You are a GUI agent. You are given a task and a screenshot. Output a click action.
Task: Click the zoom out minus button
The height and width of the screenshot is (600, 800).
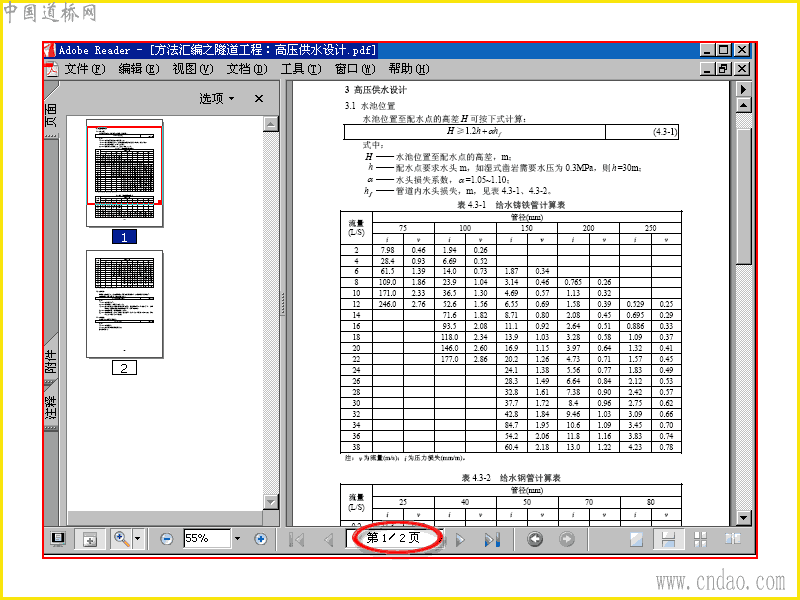point(166,539)
